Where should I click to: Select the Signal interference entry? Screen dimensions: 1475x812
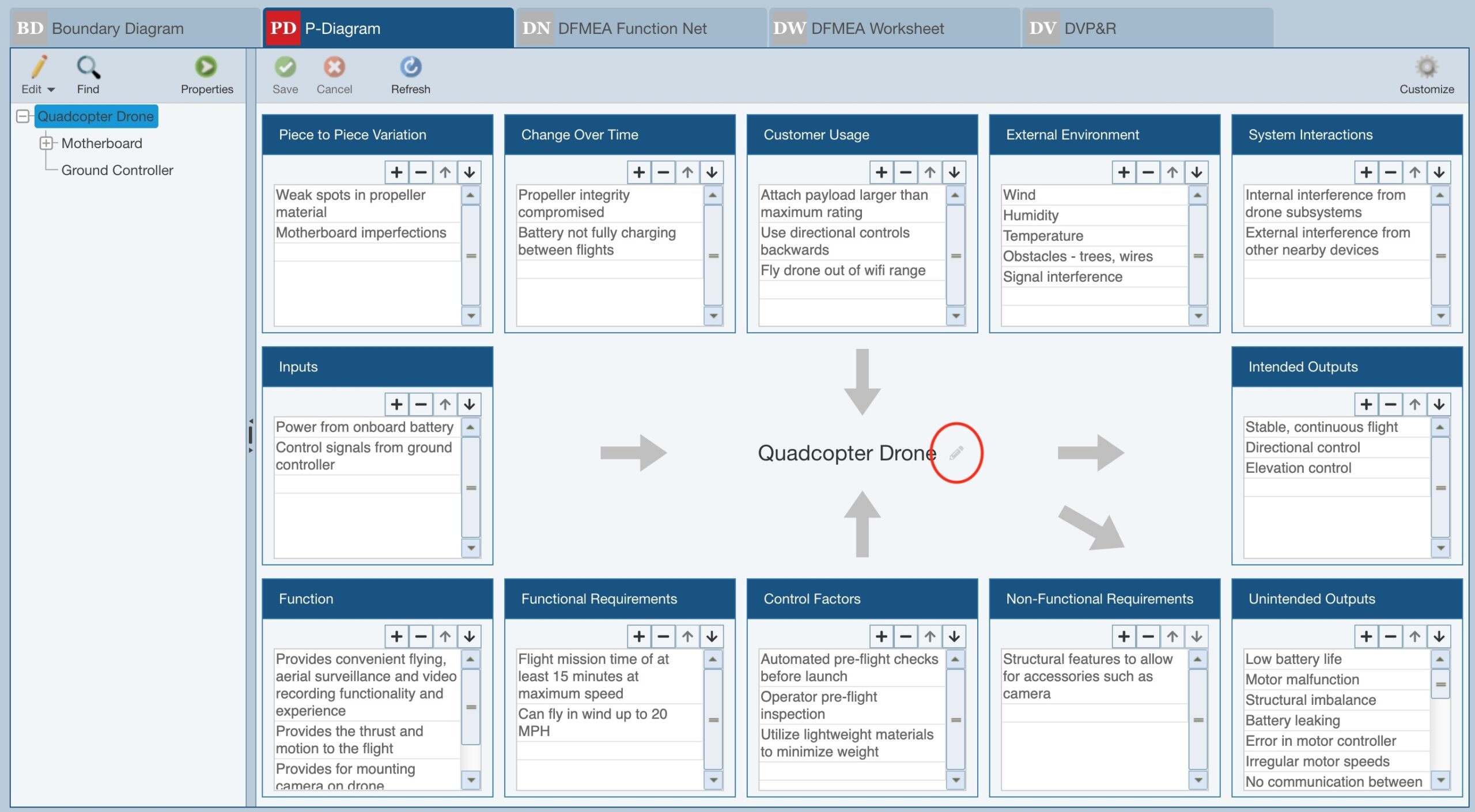coord(1062,277)
